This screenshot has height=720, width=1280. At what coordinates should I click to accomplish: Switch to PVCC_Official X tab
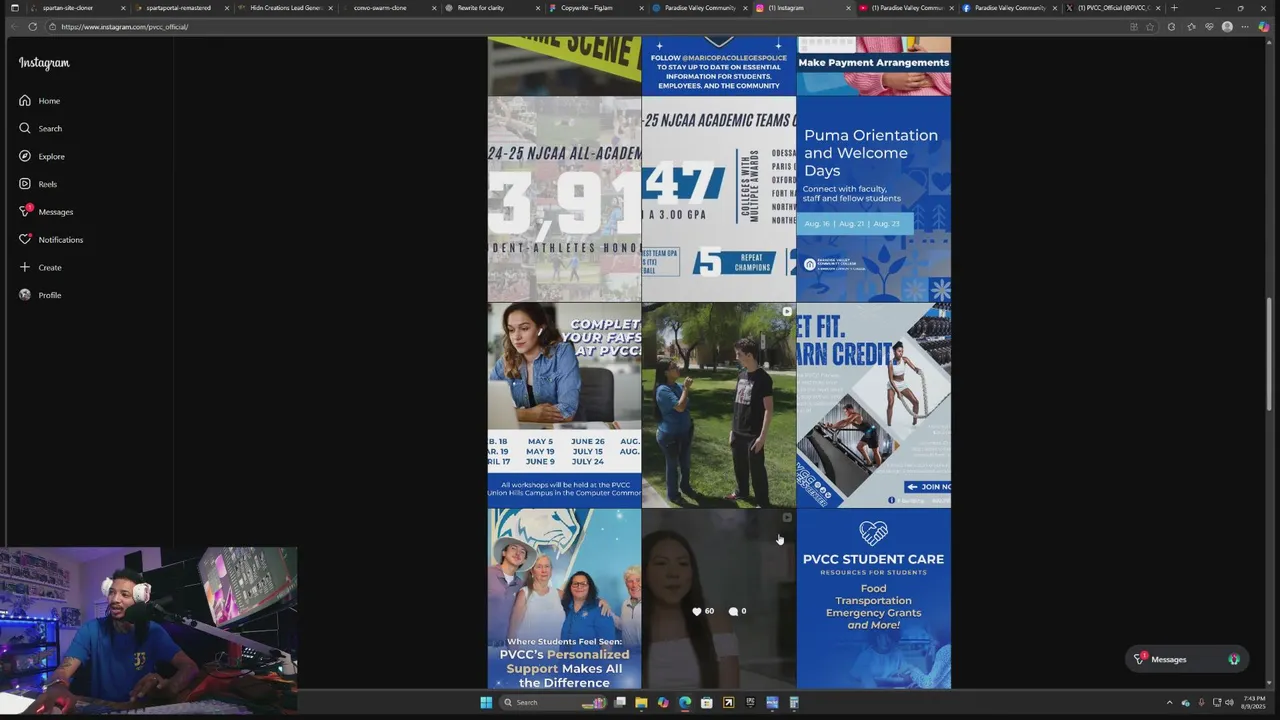pyautogui.click(x=1113, y=8)
